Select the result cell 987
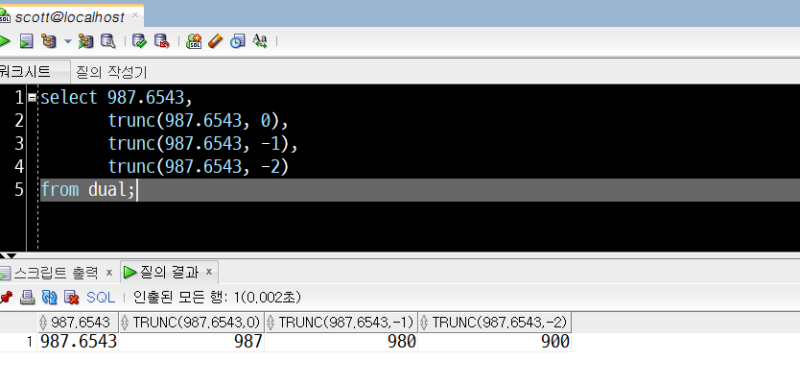This screenshot has width=800, height=385. click(x=191, y=342)
